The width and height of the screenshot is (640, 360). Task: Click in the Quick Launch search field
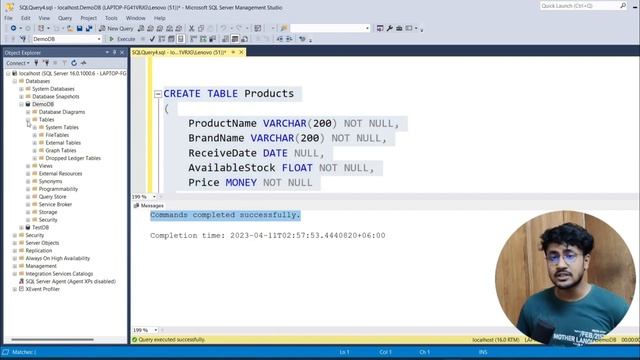click(x=579, y=6)
